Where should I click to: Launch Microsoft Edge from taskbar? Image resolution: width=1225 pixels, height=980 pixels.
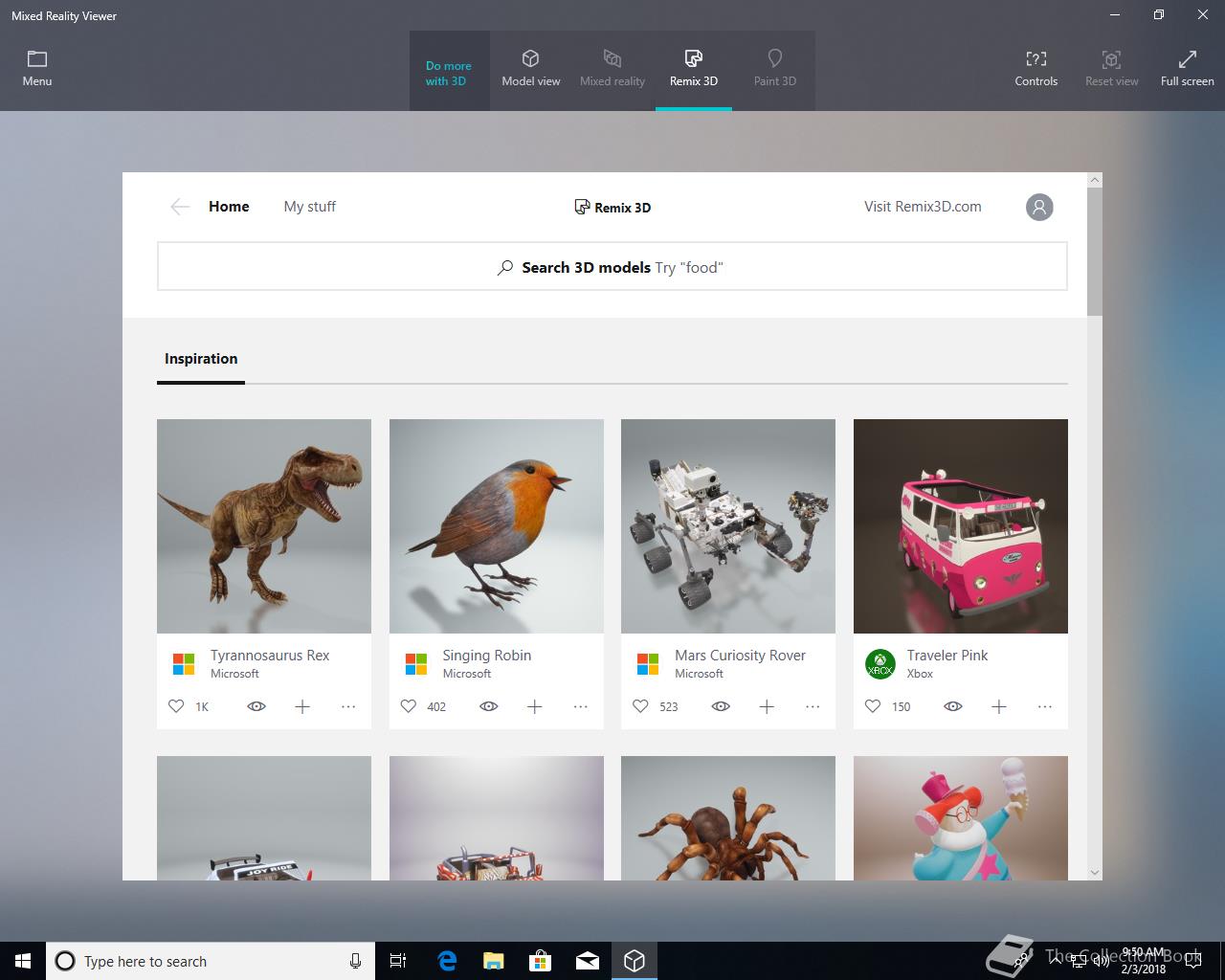(447, 961)
